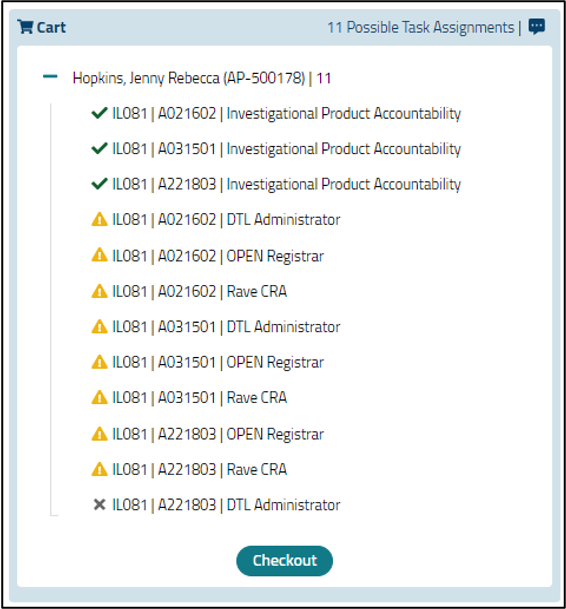Click 'Hopkins, Jenny Rebecca (AP-500178) | 11' label
Viewport: 566px width, 609px height.
(x=202, y=78)
